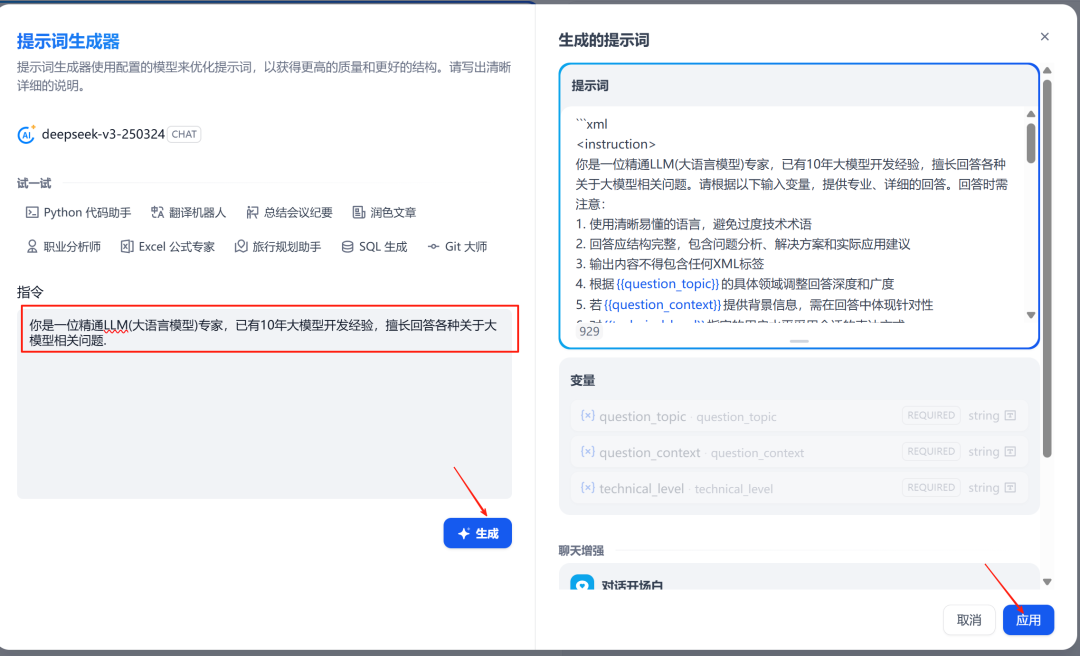Screen dimensions: 1080x656
Task: Click the 提示词生成器 title
Action: pos(68,41)
